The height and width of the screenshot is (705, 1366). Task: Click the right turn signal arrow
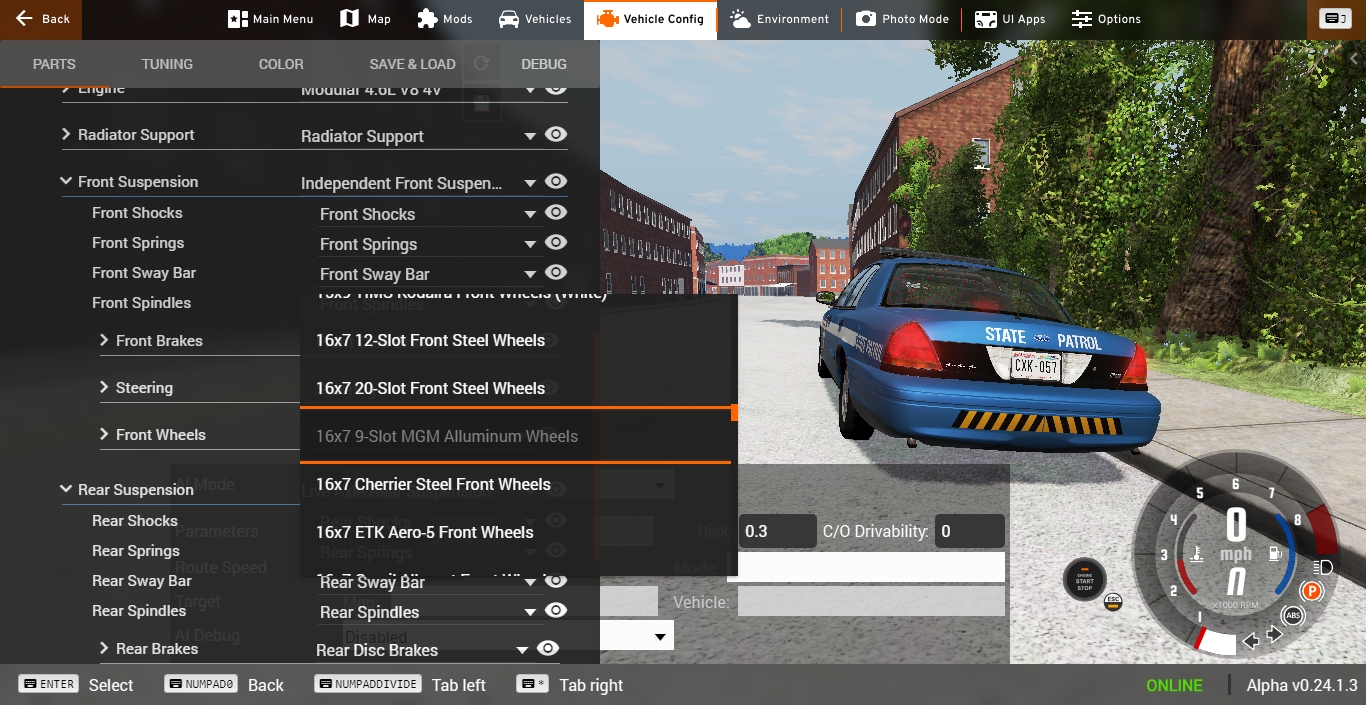click(1274, 634)
